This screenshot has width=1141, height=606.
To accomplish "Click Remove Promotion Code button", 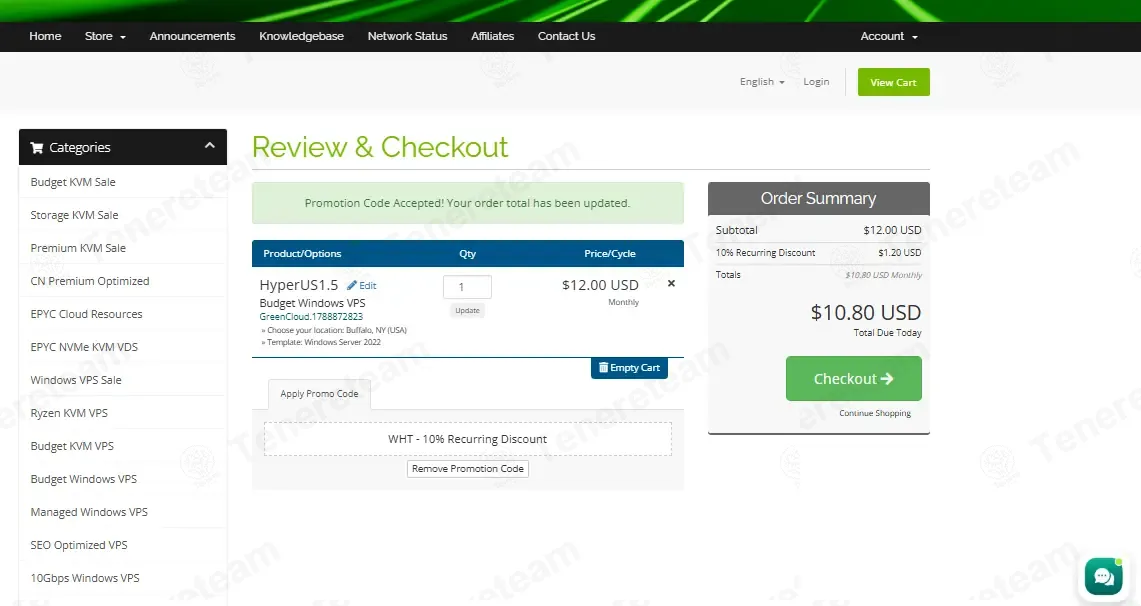I will click(x=468, y=469).
